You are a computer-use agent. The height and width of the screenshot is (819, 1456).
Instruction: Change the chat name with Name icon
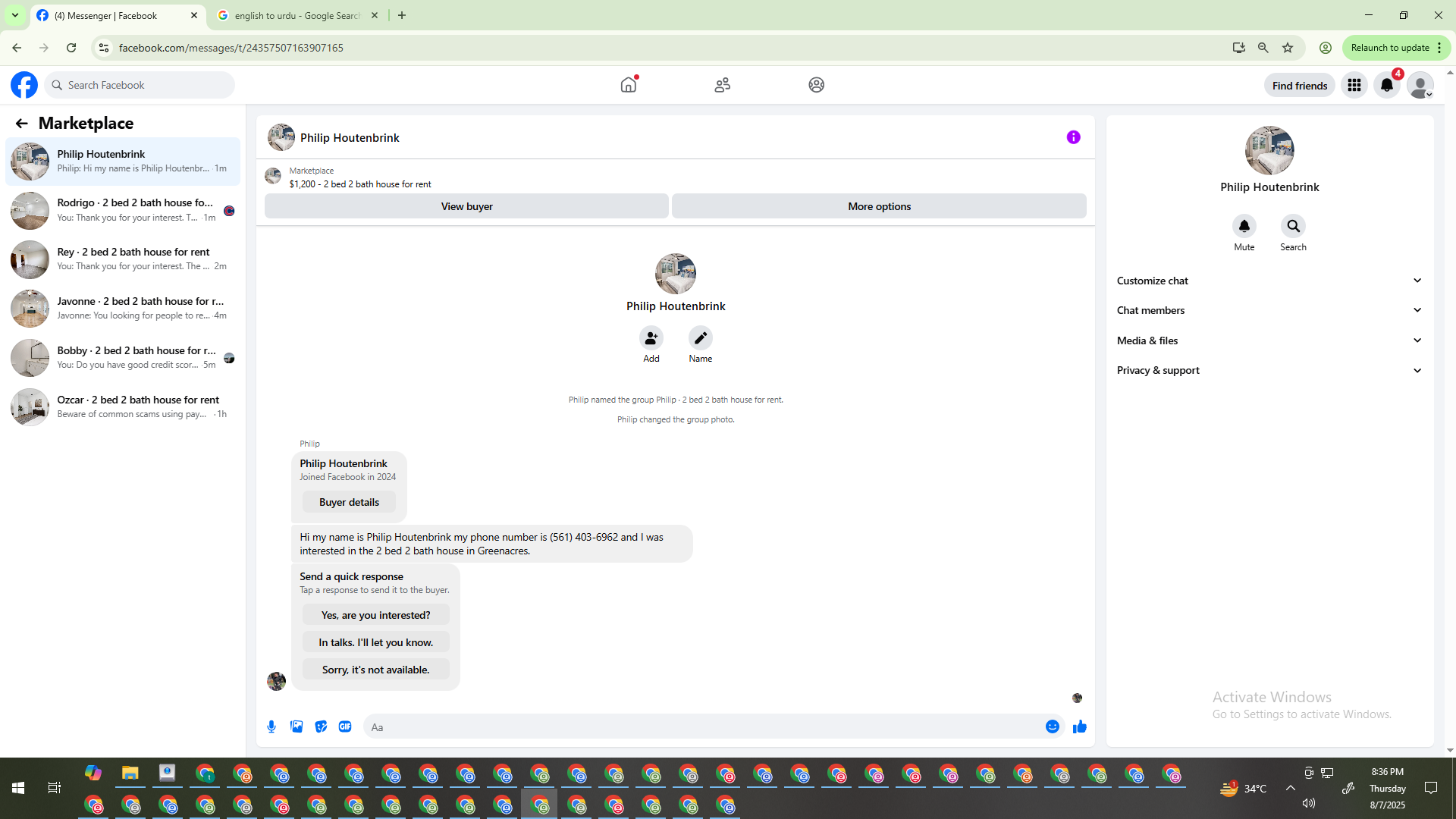(x=701, y=338)
